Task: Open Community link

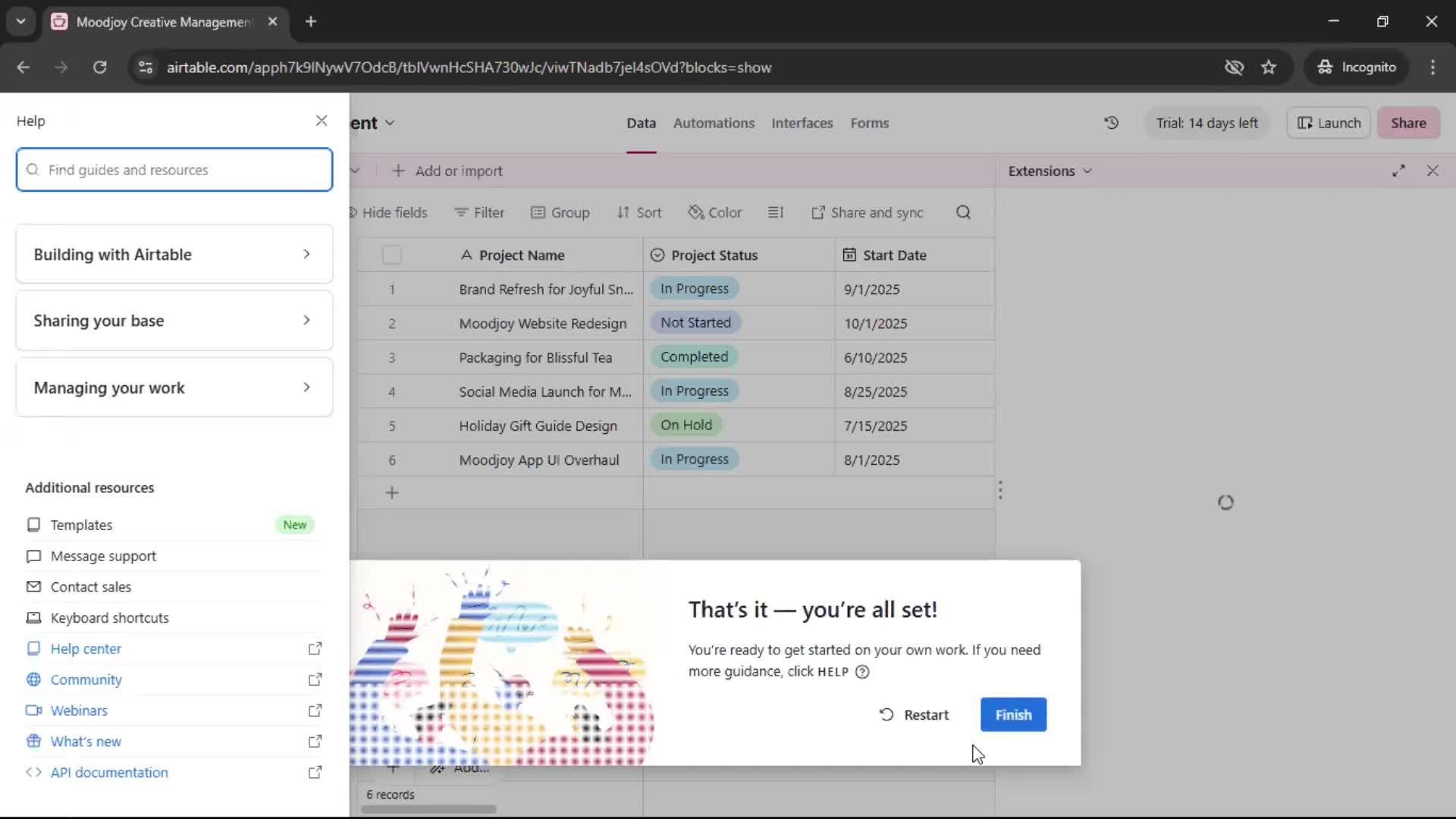Action: pos(86,679)
